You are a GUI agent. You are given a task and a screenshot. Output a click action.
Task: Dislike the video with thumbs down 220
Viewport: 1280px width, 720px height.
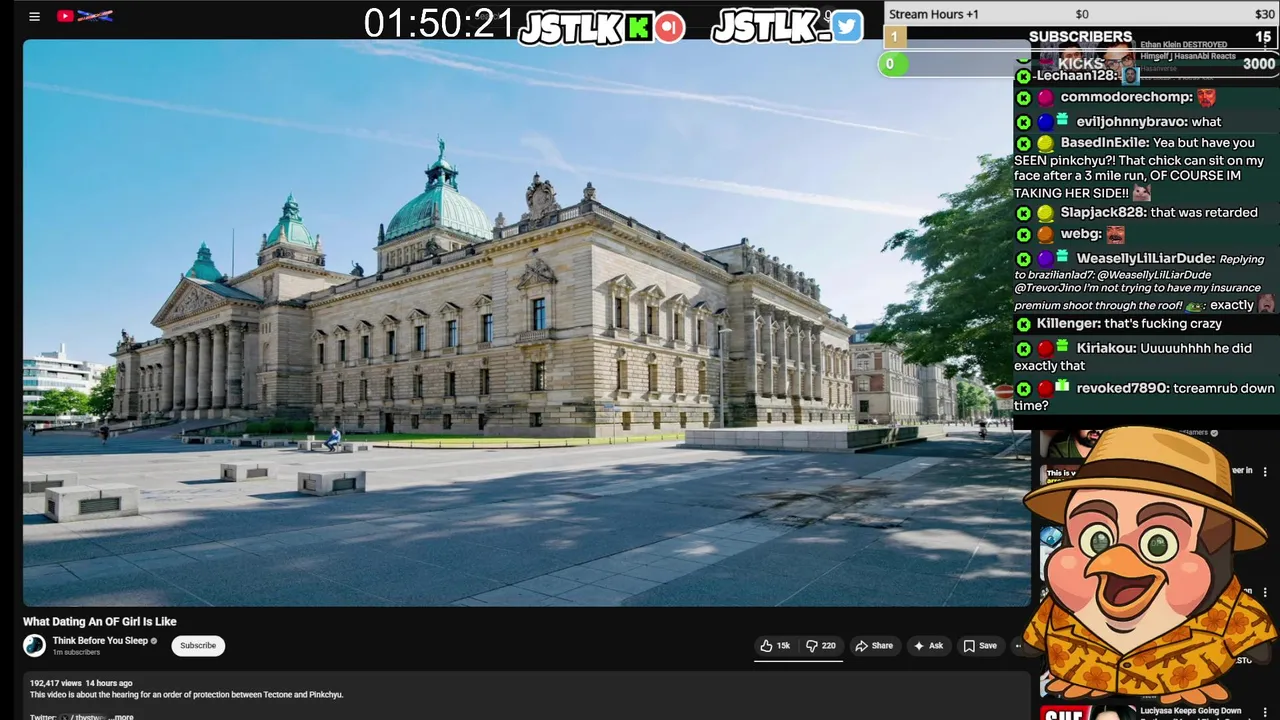coord(822,646)
